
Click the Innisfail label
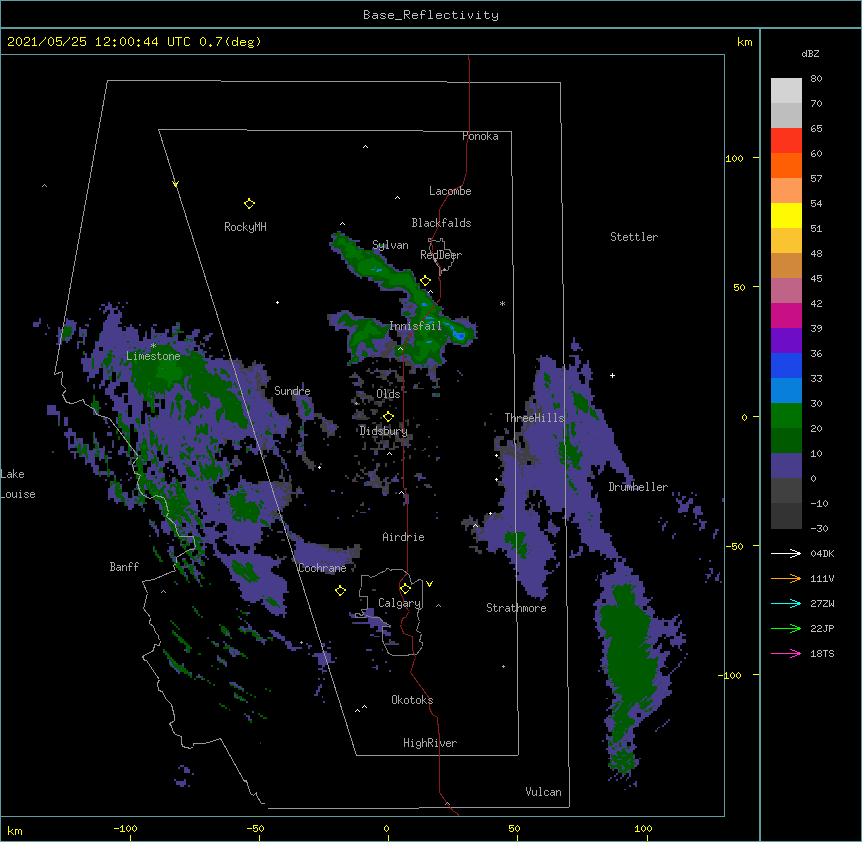[x=415, y=326]
